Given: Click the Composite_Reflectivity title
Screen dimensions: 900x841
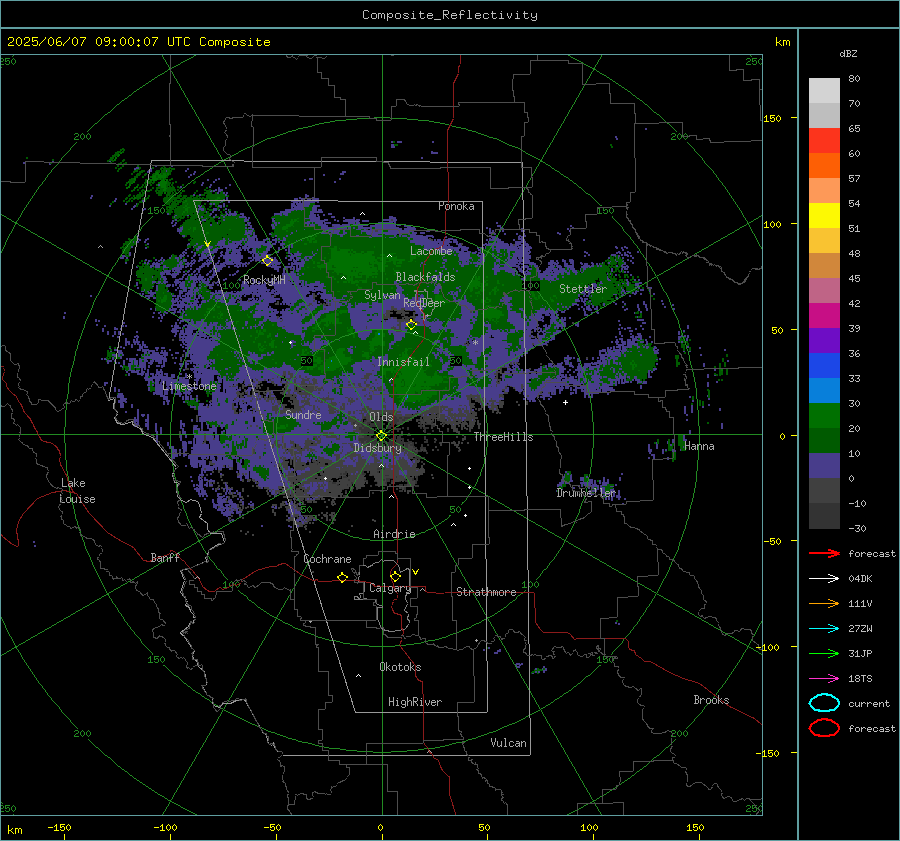Looking at the screenshot, I should tap(449, 15).
